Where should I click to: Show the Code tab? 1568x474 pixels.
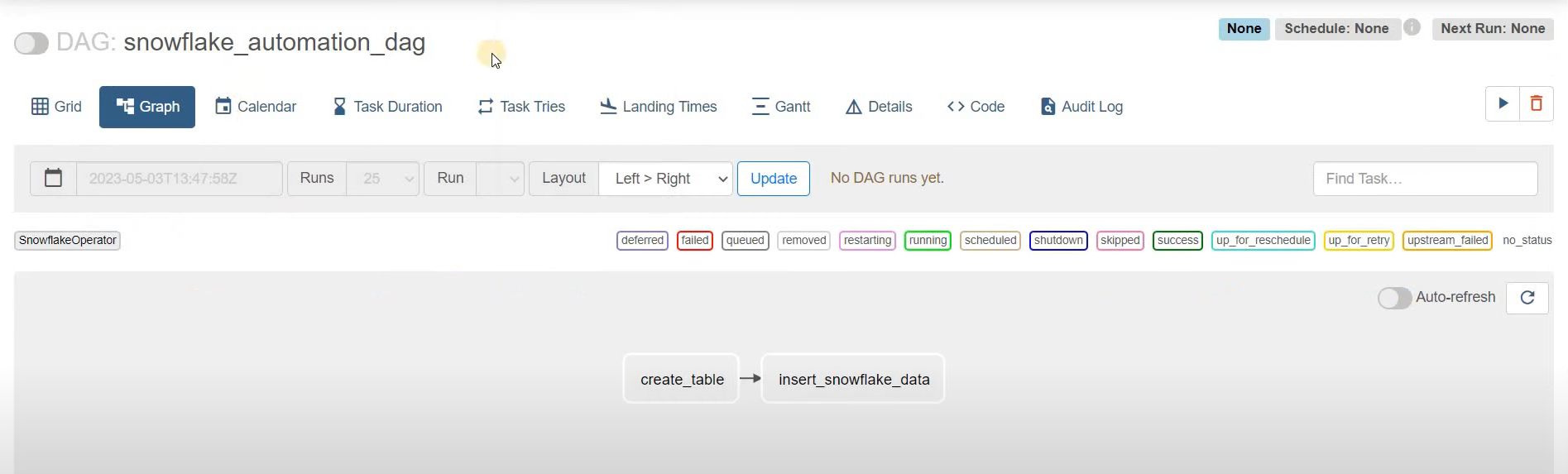[x=976, y=107]
